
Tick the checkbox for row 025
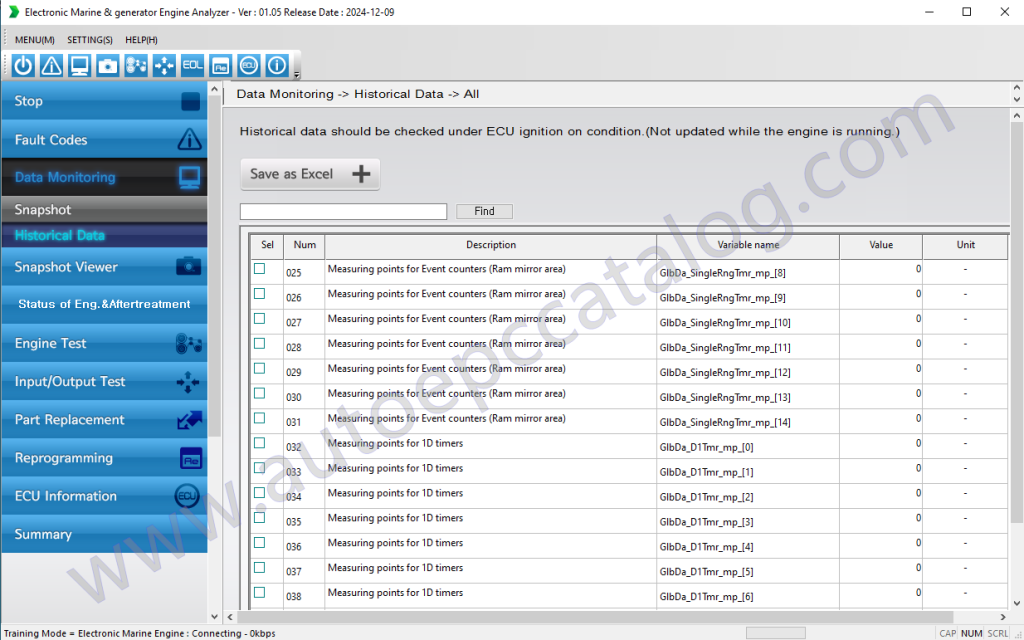(259, 268)
